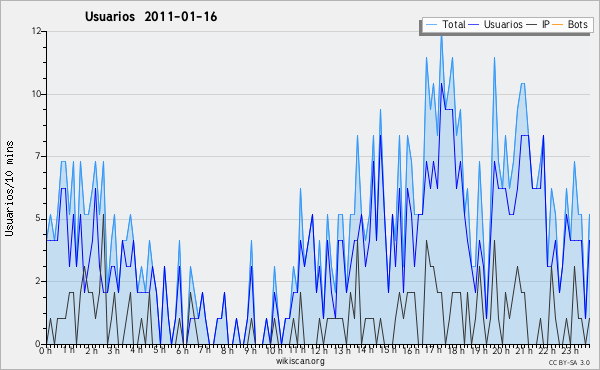This screenshot has width=600, height=370.
Task: Click the y-axis value 12
Action: click(36, 31)
